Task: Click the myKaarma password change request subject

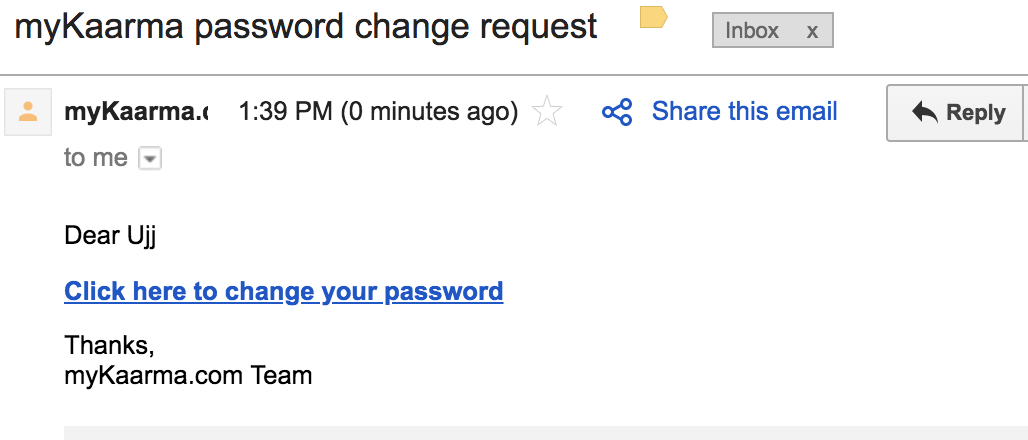Action: [306, 27]
